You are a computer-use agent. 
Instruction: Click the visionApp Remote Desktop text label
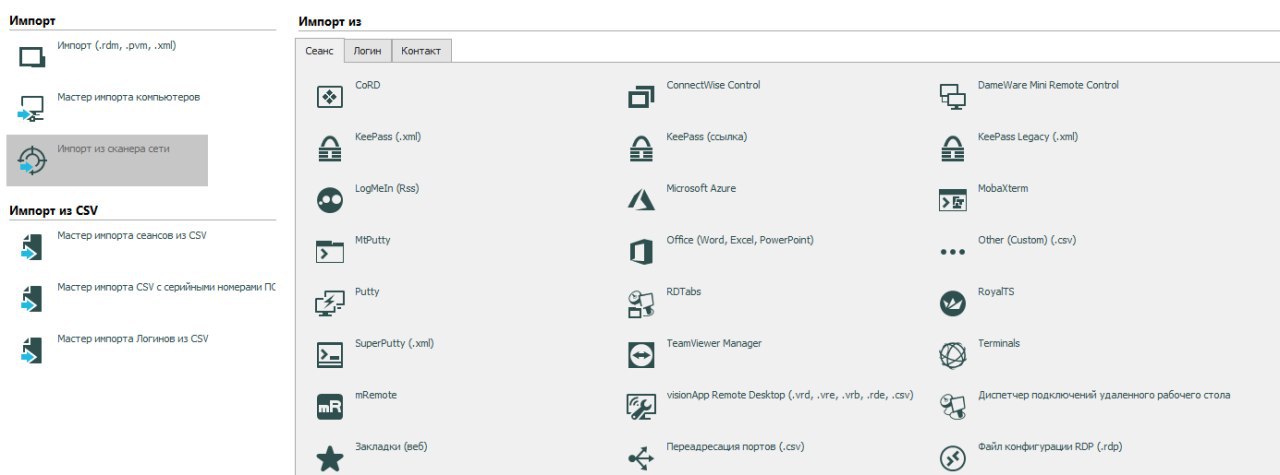tap(790, 395)
